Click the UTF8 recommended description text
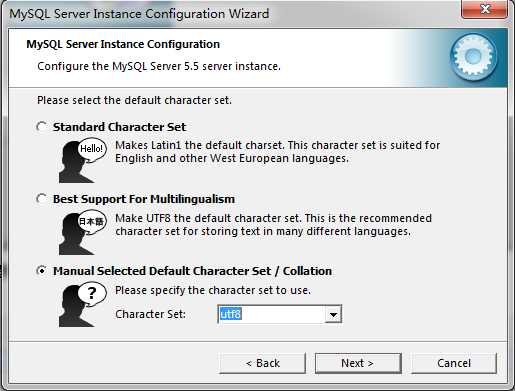Image resolution: width=515 pixels, height=391 pixels. pos(273,225)
